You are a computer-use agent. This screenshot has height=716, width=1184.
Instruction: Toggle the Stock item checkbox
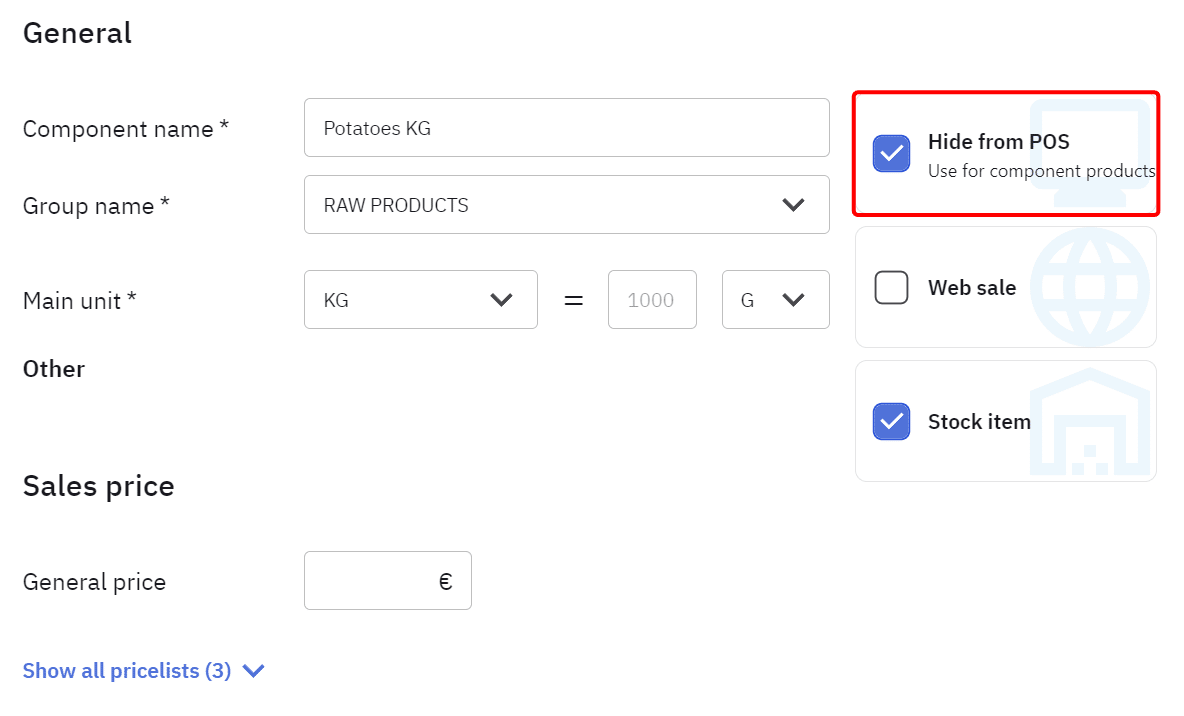pyautogui.click(x=891, y=422)
